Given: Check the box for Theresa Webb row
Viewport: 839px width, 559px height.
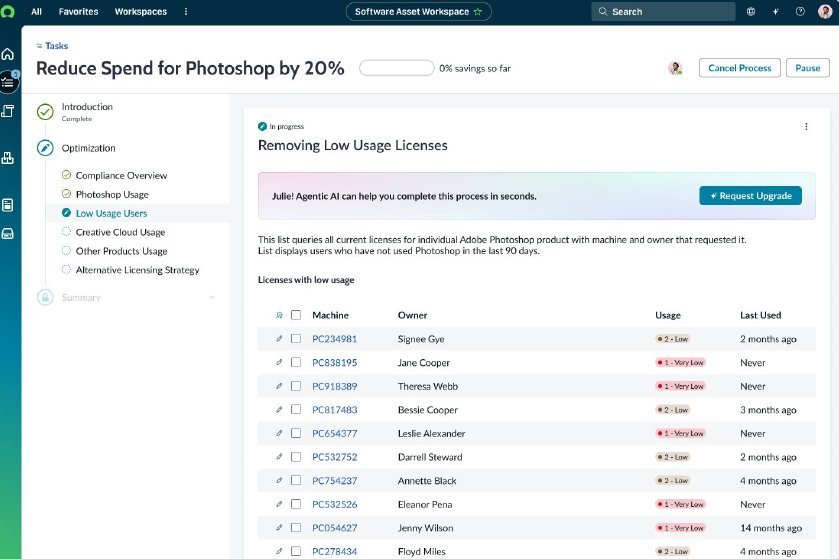Looking at the screenshot, I should [x=296, y=386].
